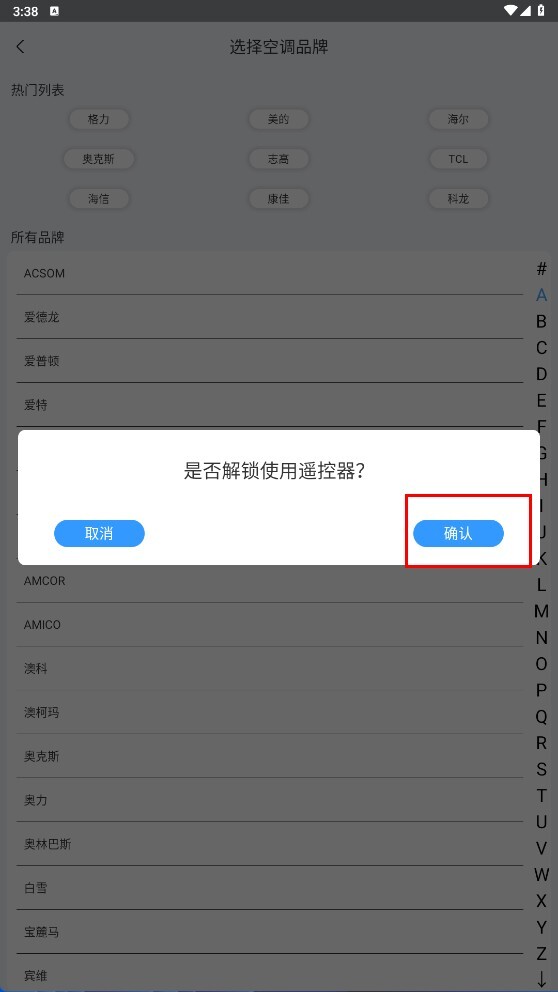Screen dimensions: 558x992
Task: Tap the # symbol in index
Action: point(542,269)
